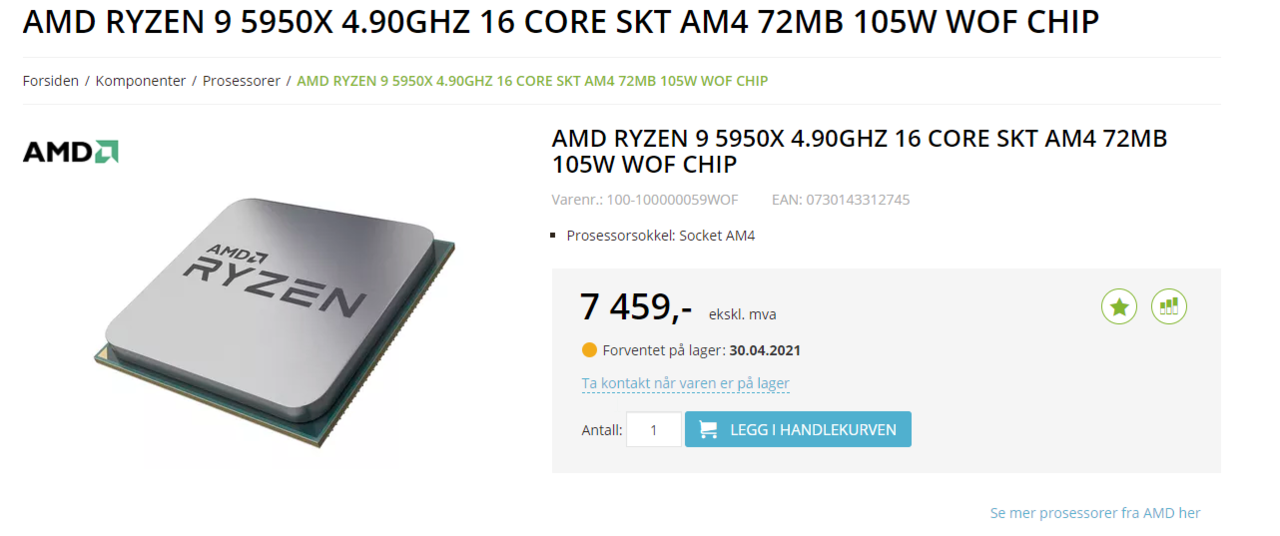Click 'Ta kontakt når varen er på lager'
This screenshot has width=1280, height=536.
click(x=686, y=383)
